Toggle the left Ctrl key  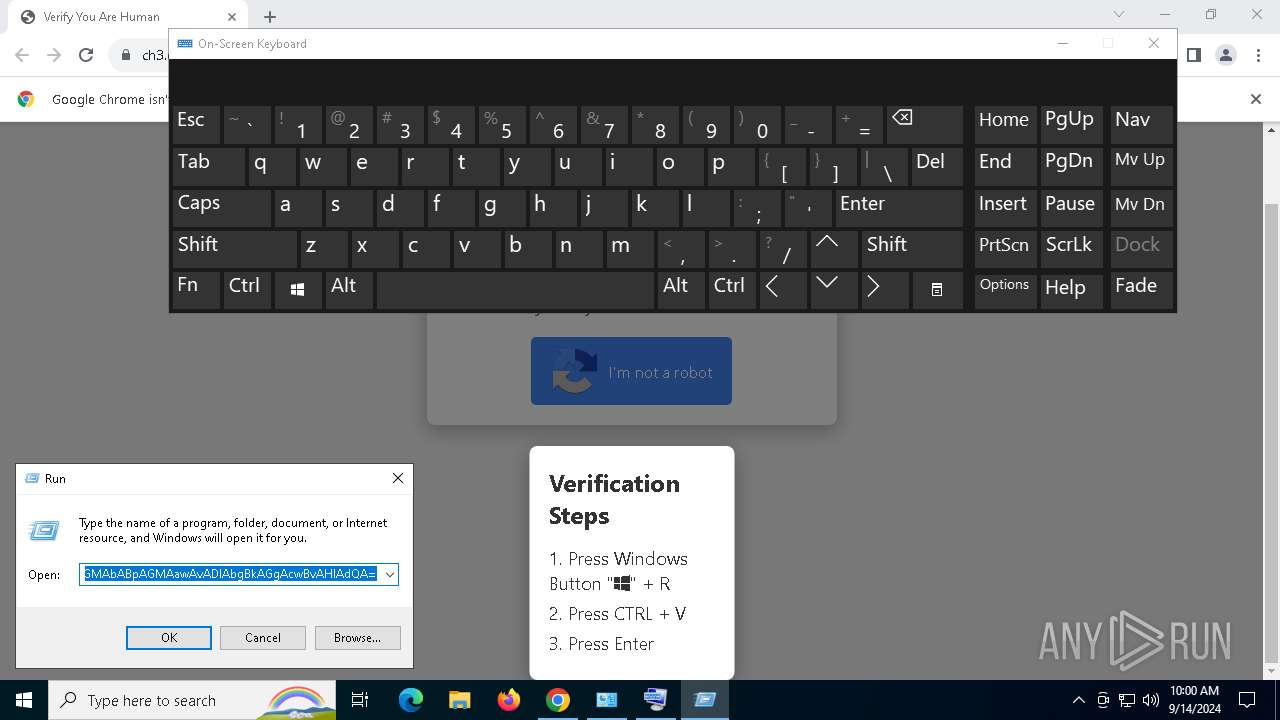click(x=247, y=290)
